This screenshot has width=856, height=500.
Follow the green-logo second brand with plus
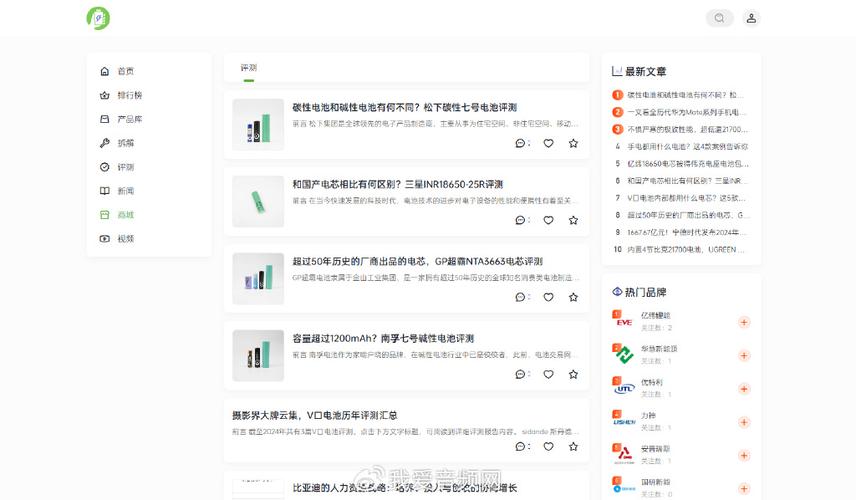pos(744,355)
